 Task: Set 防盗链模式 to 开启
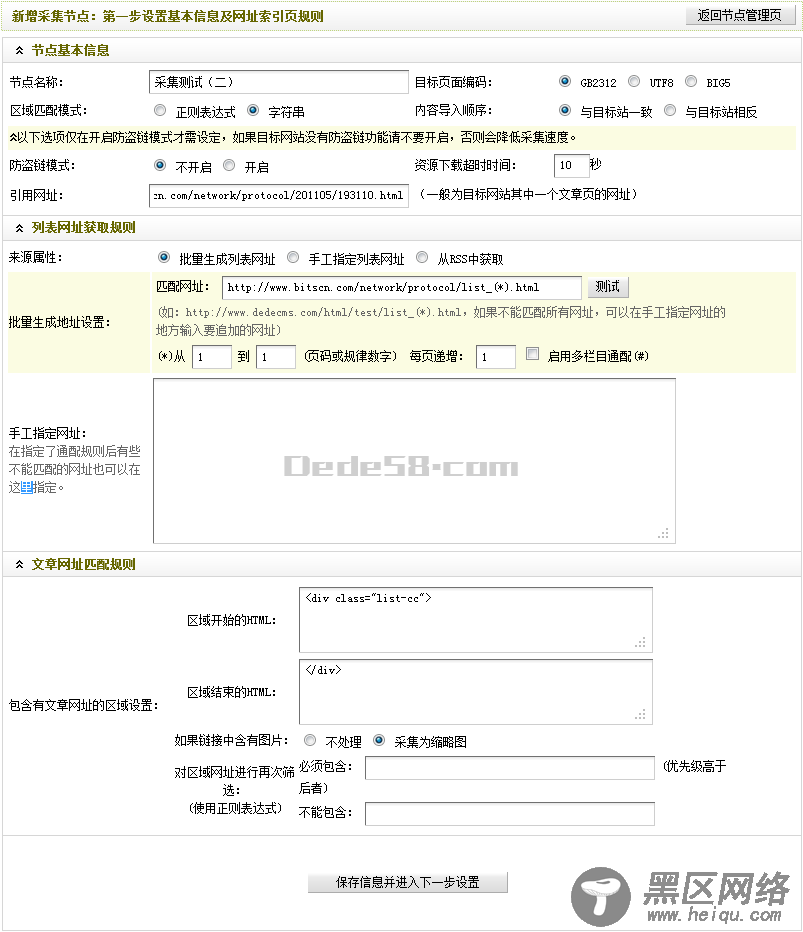tap(229, 165)
